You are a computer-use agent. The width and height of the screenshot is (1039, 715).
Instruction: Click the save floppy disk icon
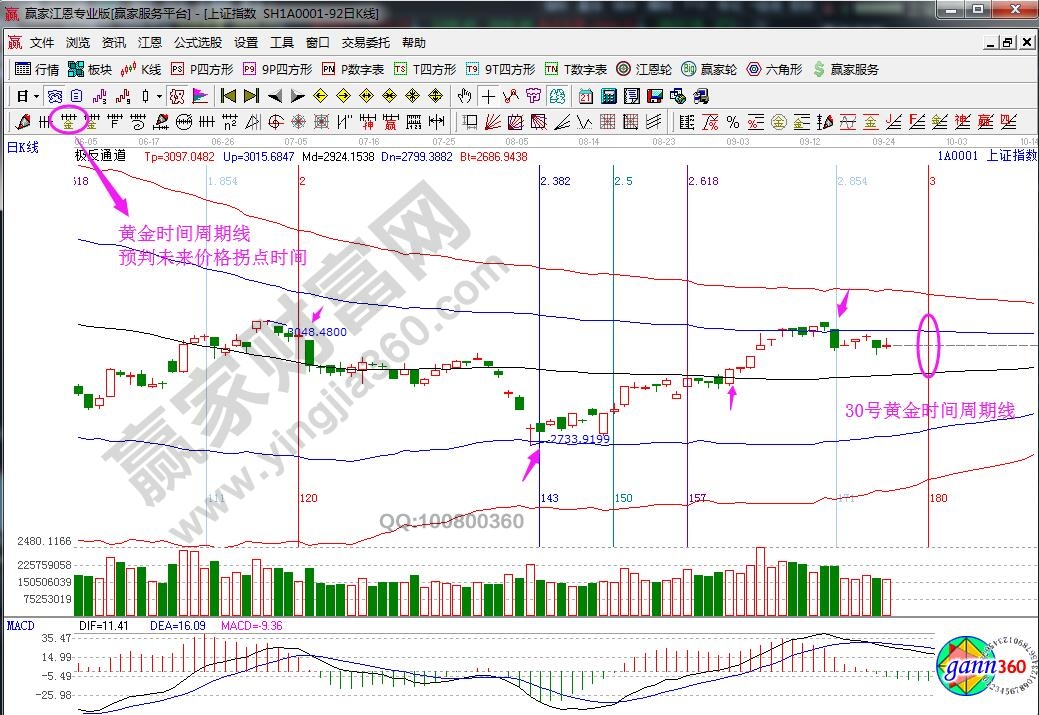(x=655, y=96)
